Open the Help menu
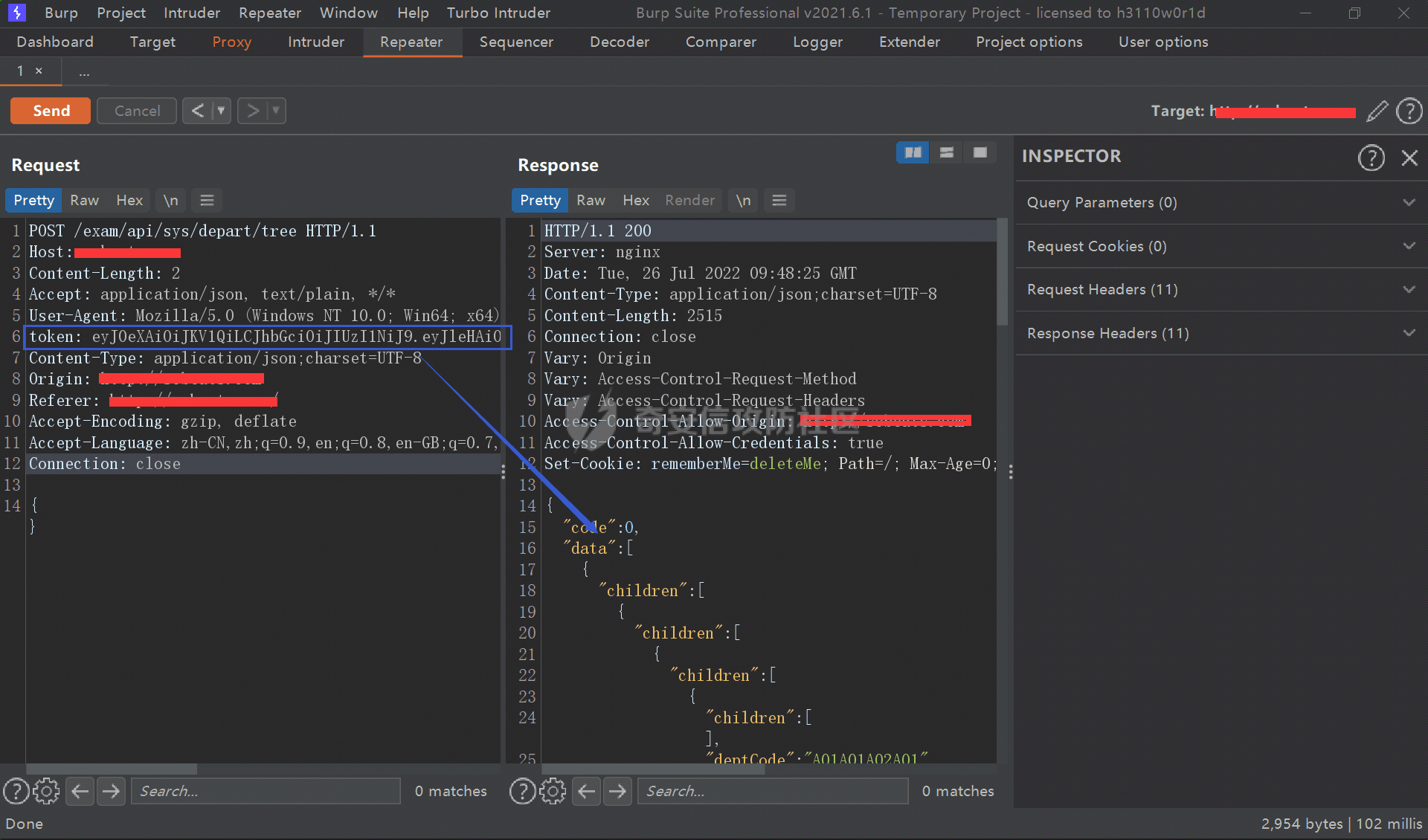This screenshot has width=1428, height=840. coord(413,13)
